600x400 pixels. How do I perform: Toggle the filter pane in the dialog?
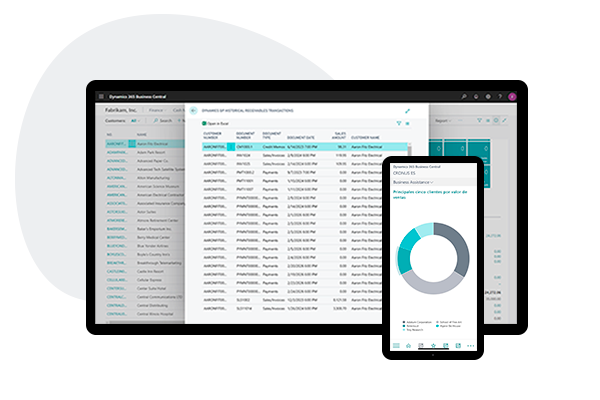[399, 123]
